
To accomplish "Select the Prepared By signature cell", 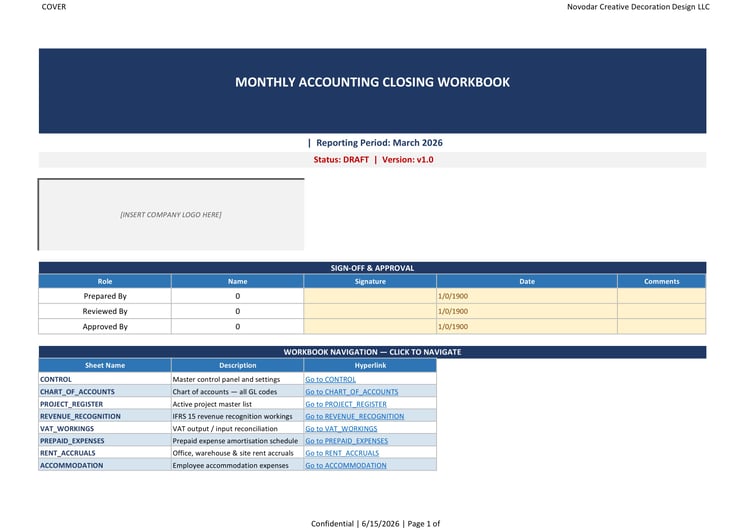I will tap(370, 296).
